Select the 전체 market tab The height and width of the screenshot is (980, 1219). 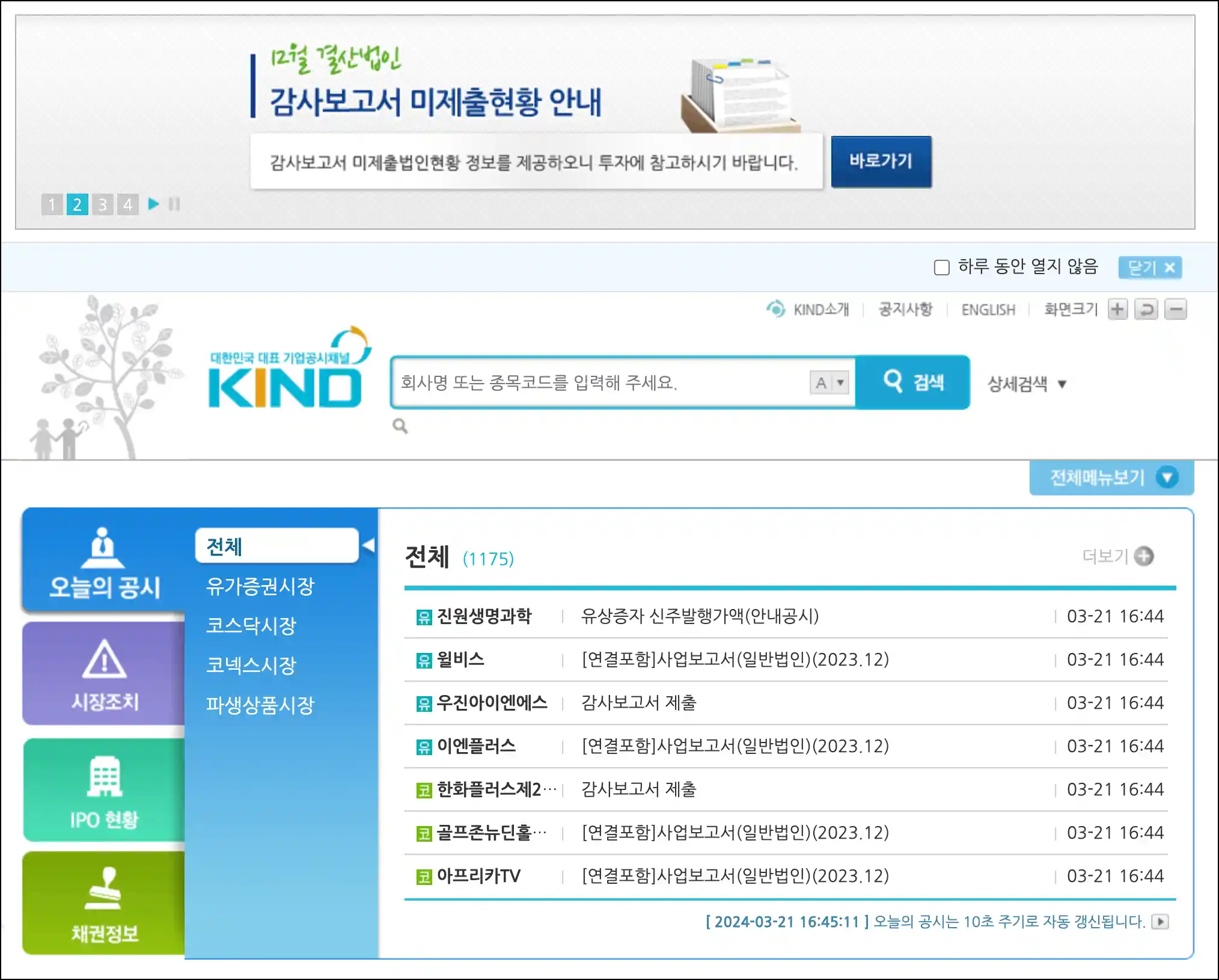tap(277, 546)
